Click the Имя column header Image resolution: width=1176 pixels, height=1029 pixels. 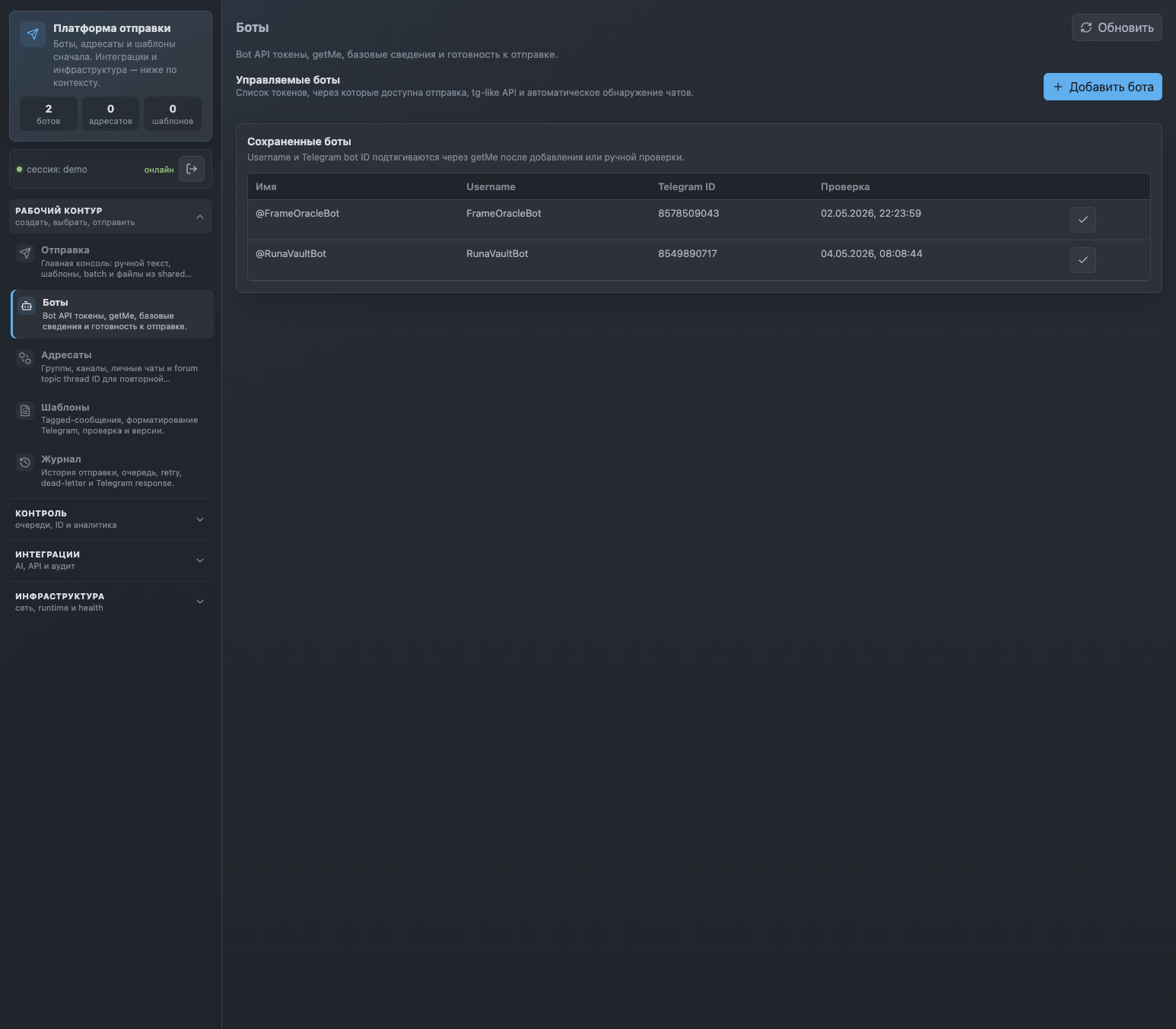pyautogui.click(x=266, y=187)
